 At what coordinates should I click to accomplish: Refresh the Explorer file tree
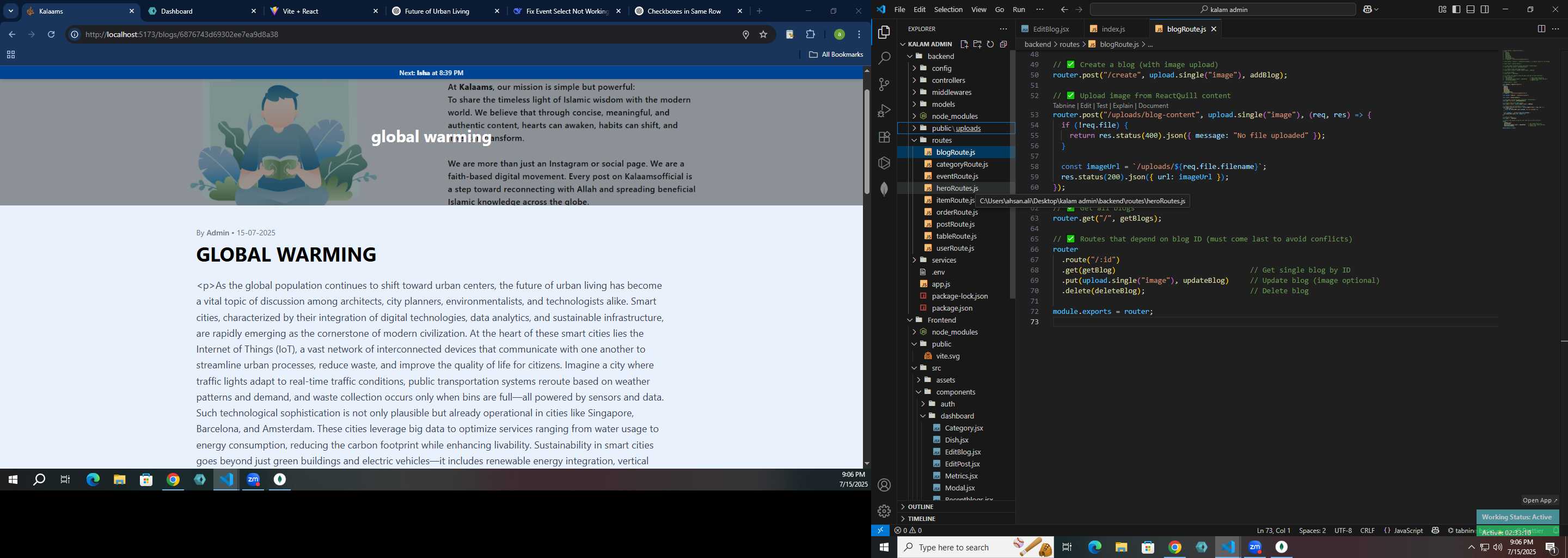990,44
